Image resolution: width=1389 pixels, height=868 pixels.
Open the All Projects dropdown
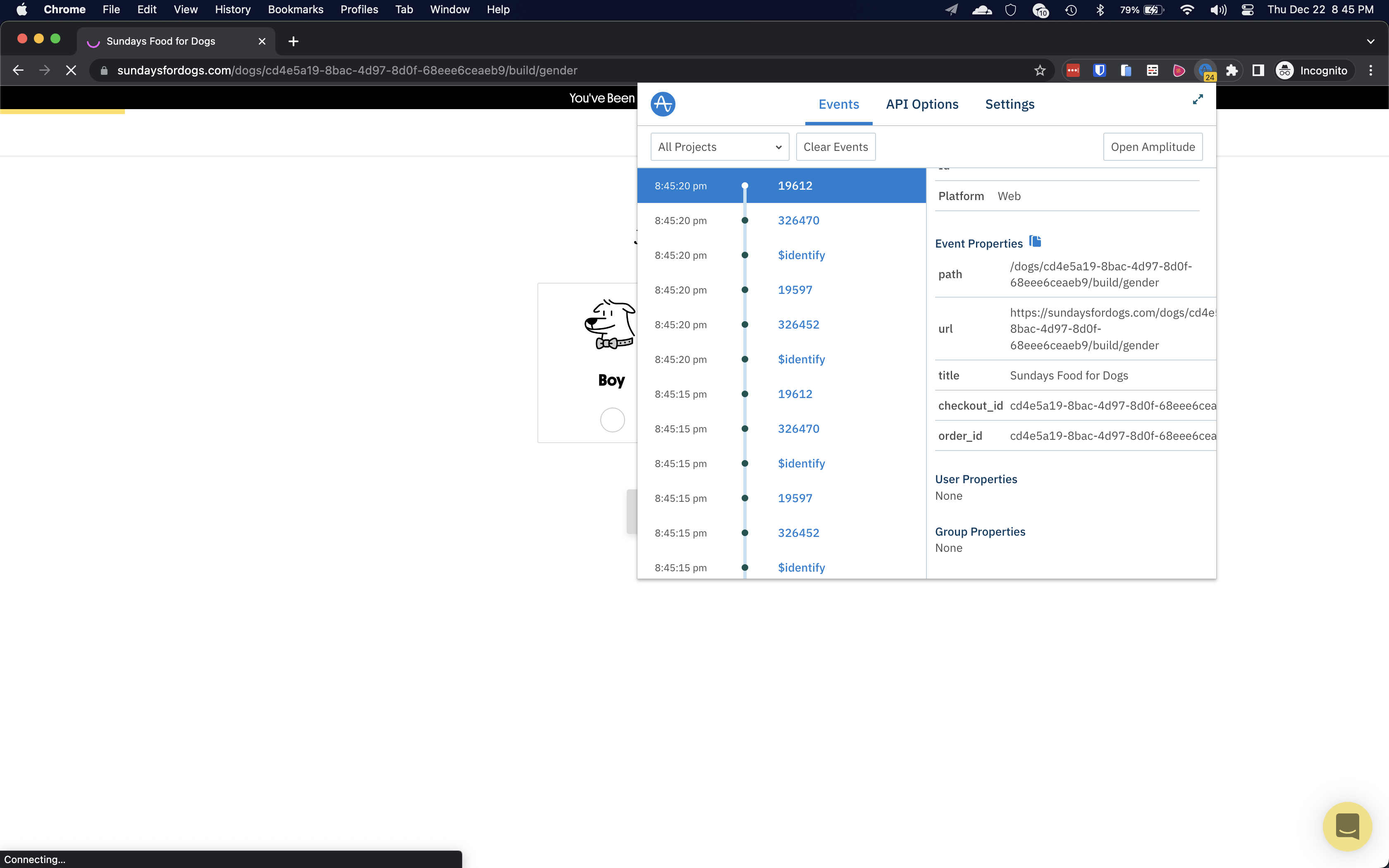(719, 147)
